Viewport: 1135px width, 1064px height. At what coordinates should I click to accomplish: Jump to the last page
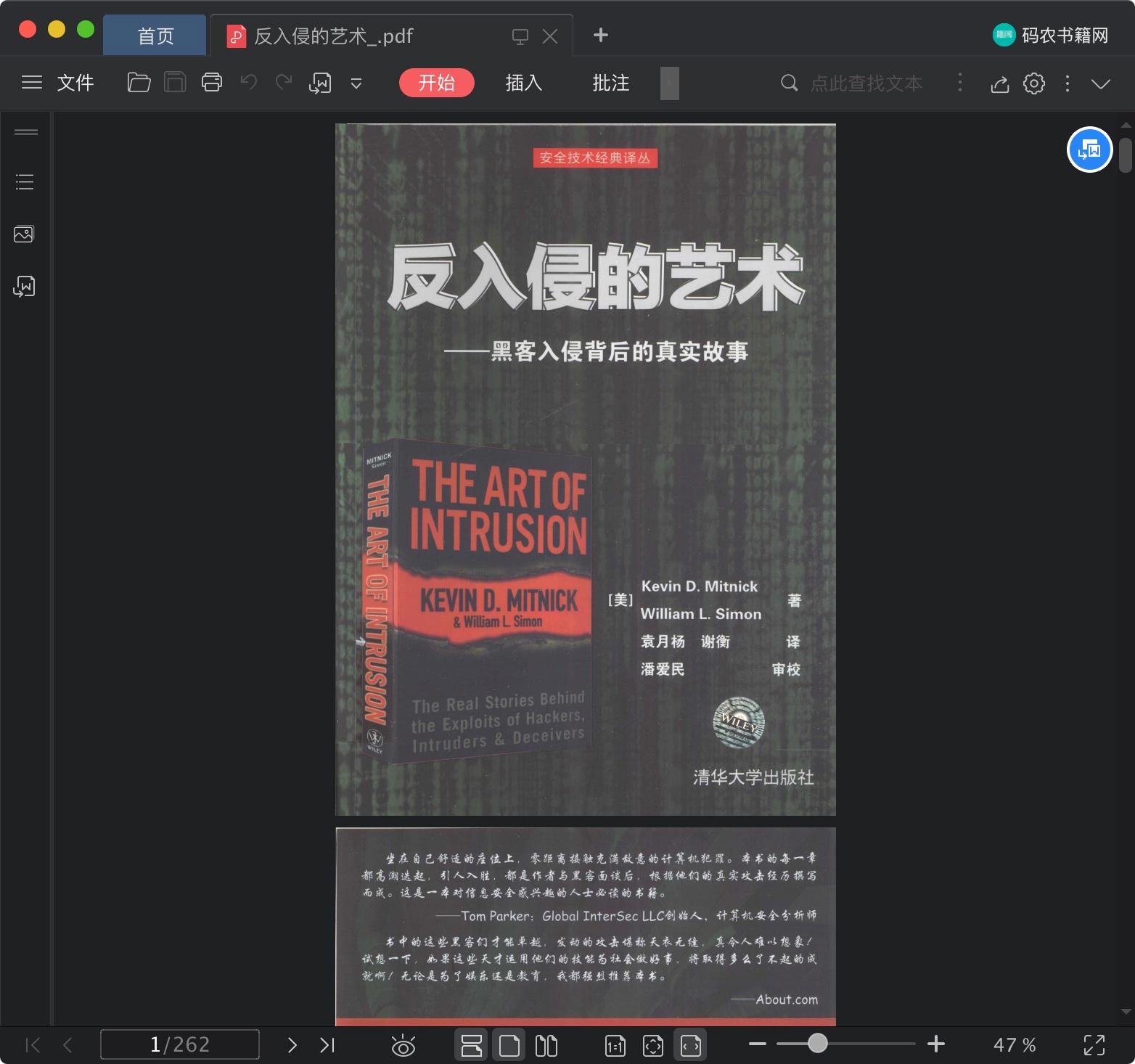pos(327,1045)
